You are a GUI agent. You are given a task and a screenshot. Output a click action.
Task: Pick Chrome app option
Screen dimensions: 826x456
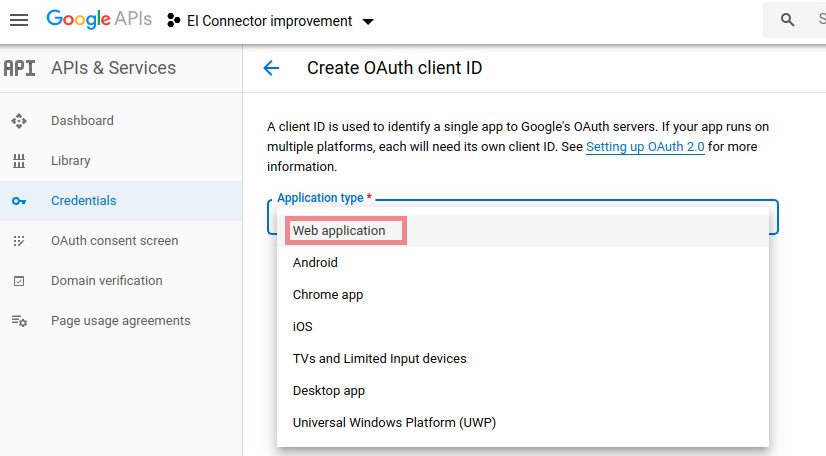coord(327,295)
